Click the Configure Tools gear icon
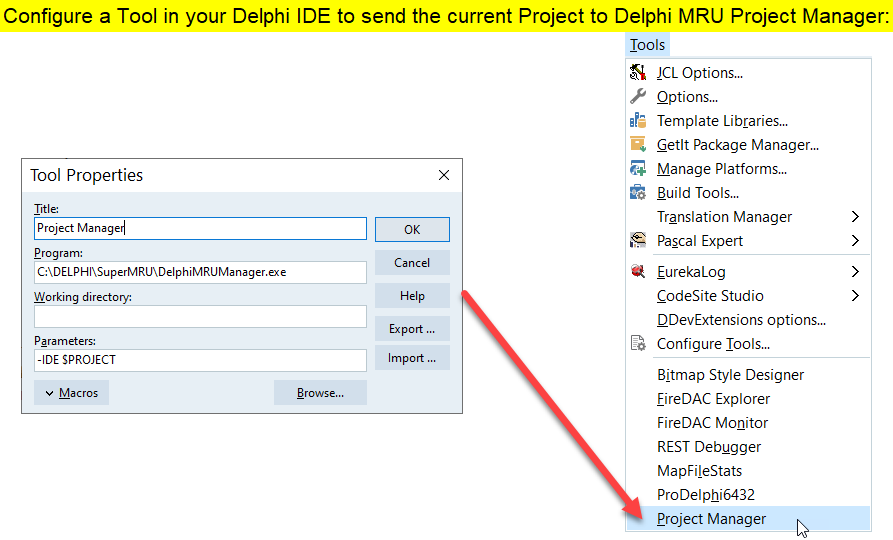This screenshot has height=540, width=893. click(638, 344)
